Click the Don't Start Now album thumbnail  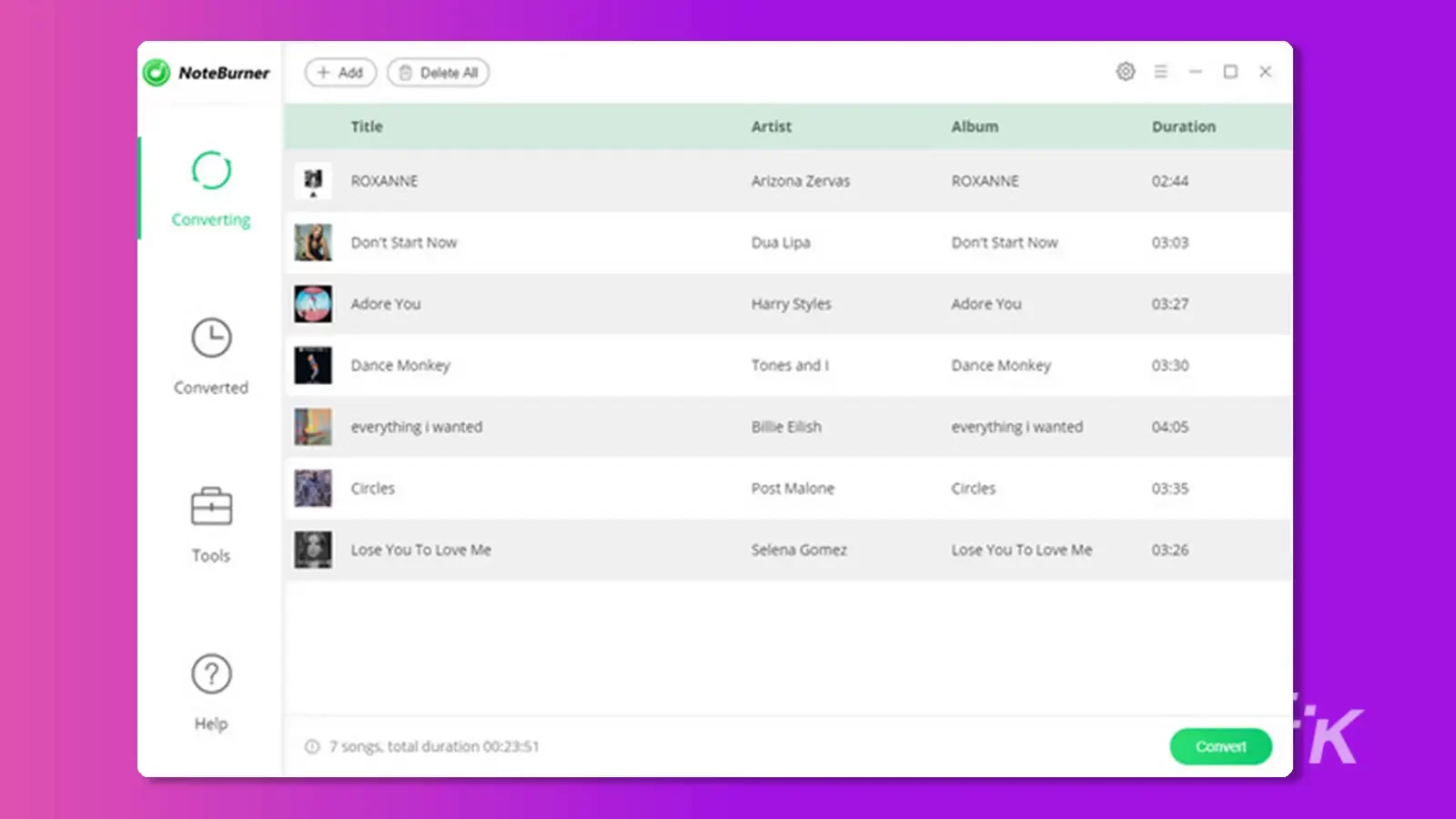313,242
